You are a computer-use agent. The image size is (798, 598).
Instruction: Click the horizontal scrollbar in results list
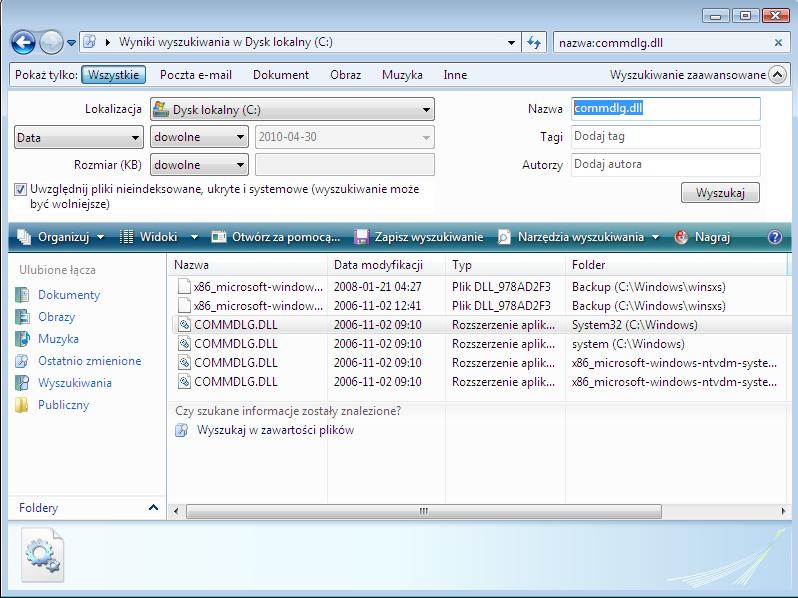[x=422, y=511]
